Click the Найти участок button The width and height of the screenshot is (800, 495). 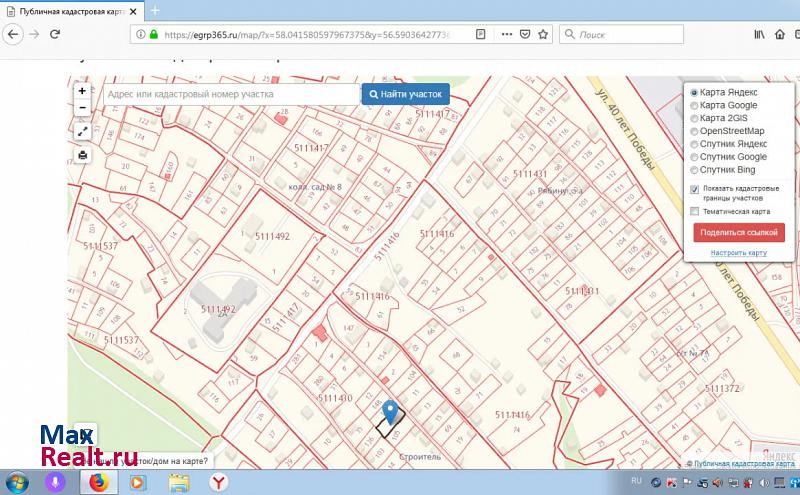pyautogui.click(x=405, y=94)
